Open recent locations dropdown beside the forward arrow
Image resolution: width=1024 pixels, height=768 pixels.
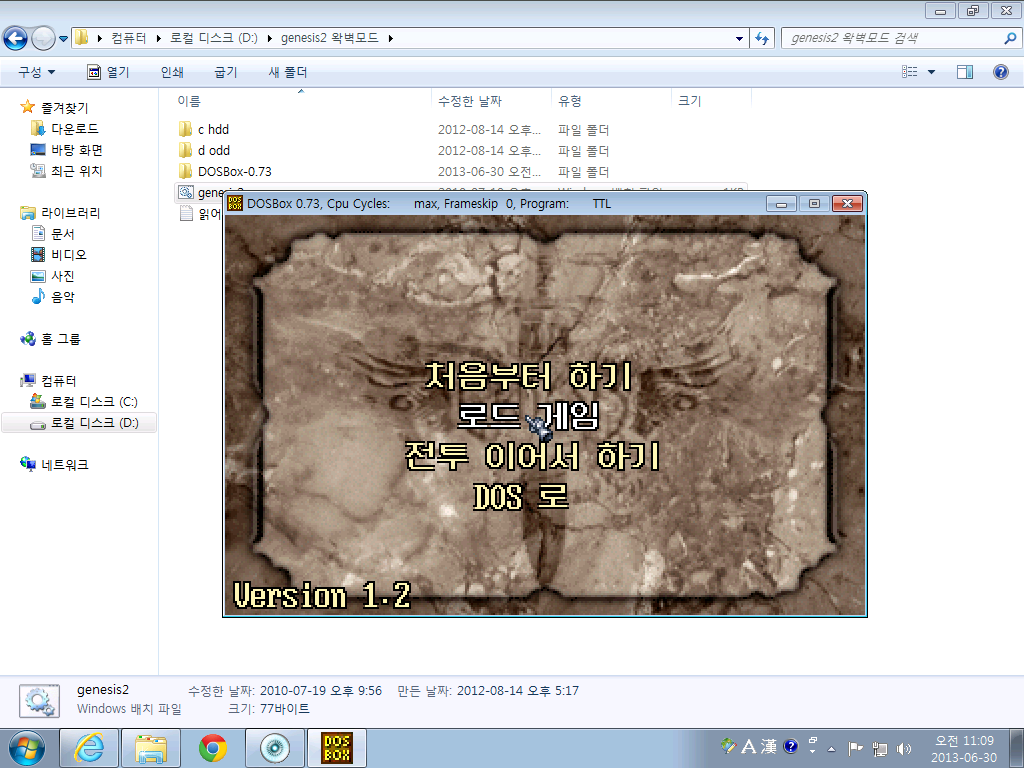point(63,39)
